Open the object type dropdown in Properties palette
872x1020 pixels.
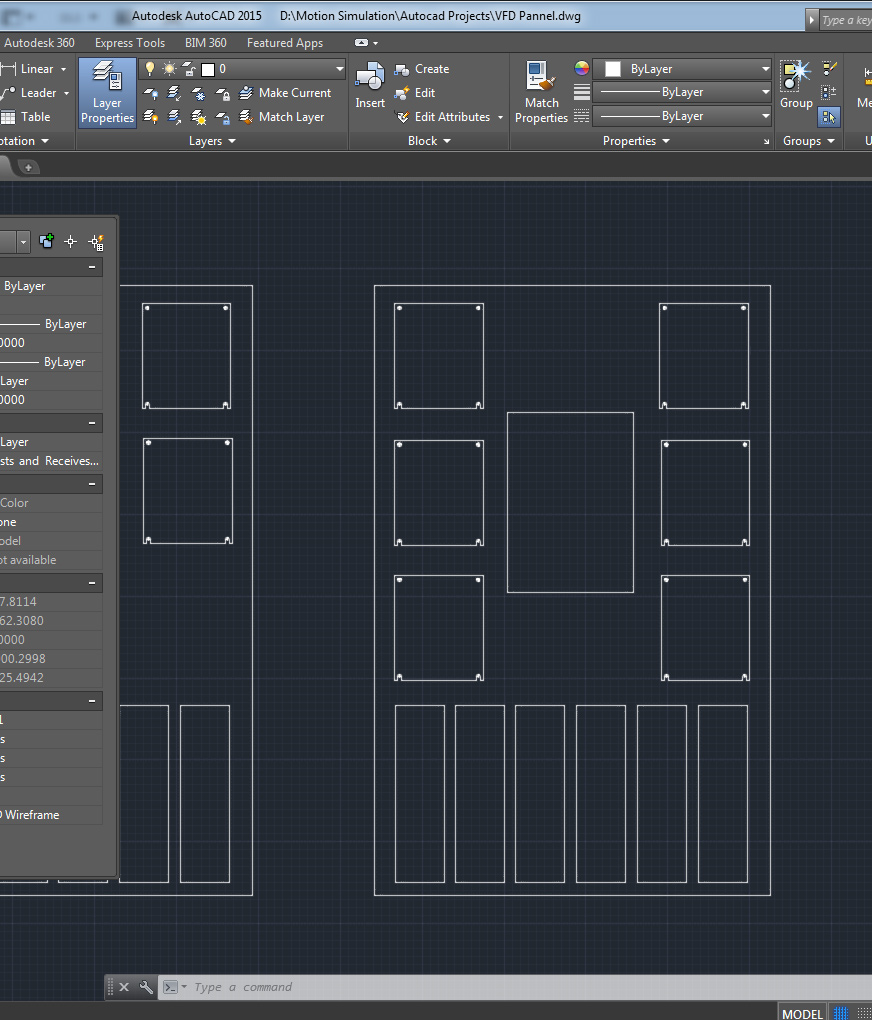pos(23,242)
